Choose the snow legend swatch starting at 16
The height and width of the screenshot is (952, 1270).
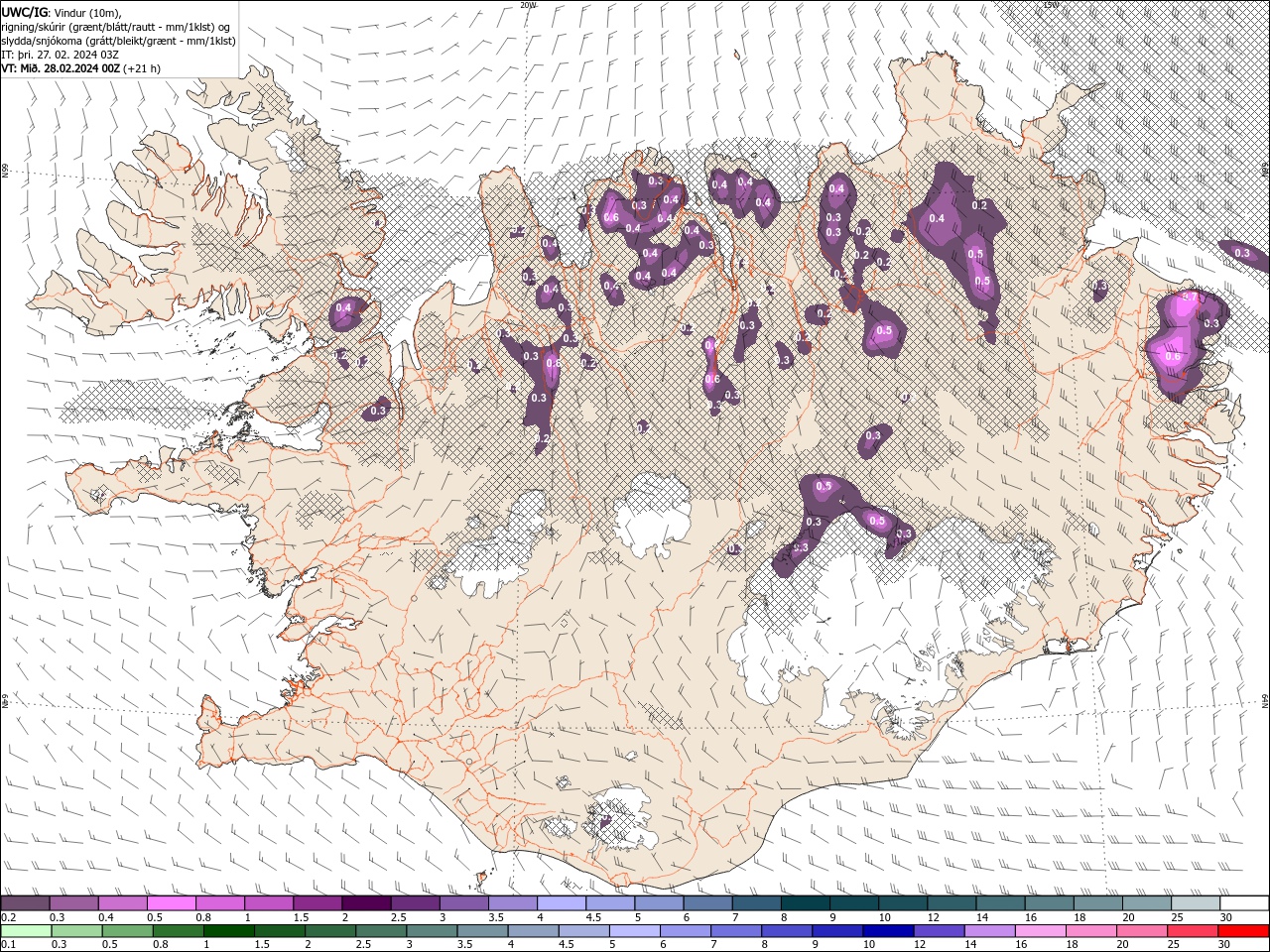point(1049,902)
